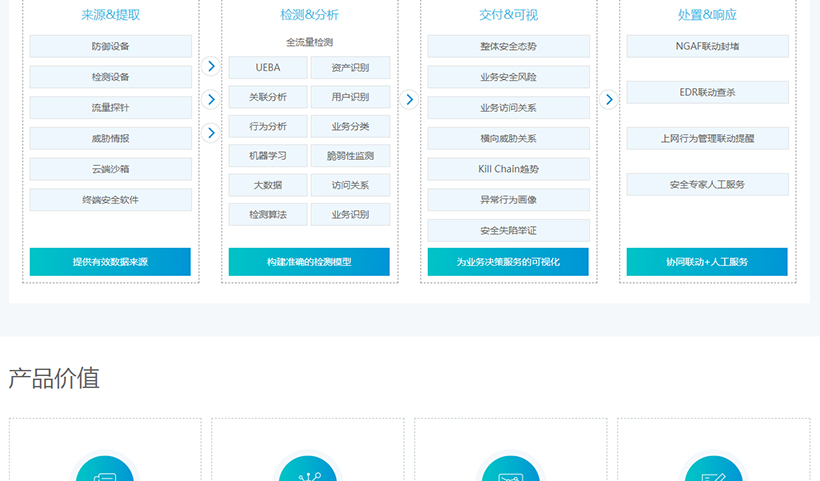
Task: Select the Kill Chain趋势 item
Action: [508, 169]
